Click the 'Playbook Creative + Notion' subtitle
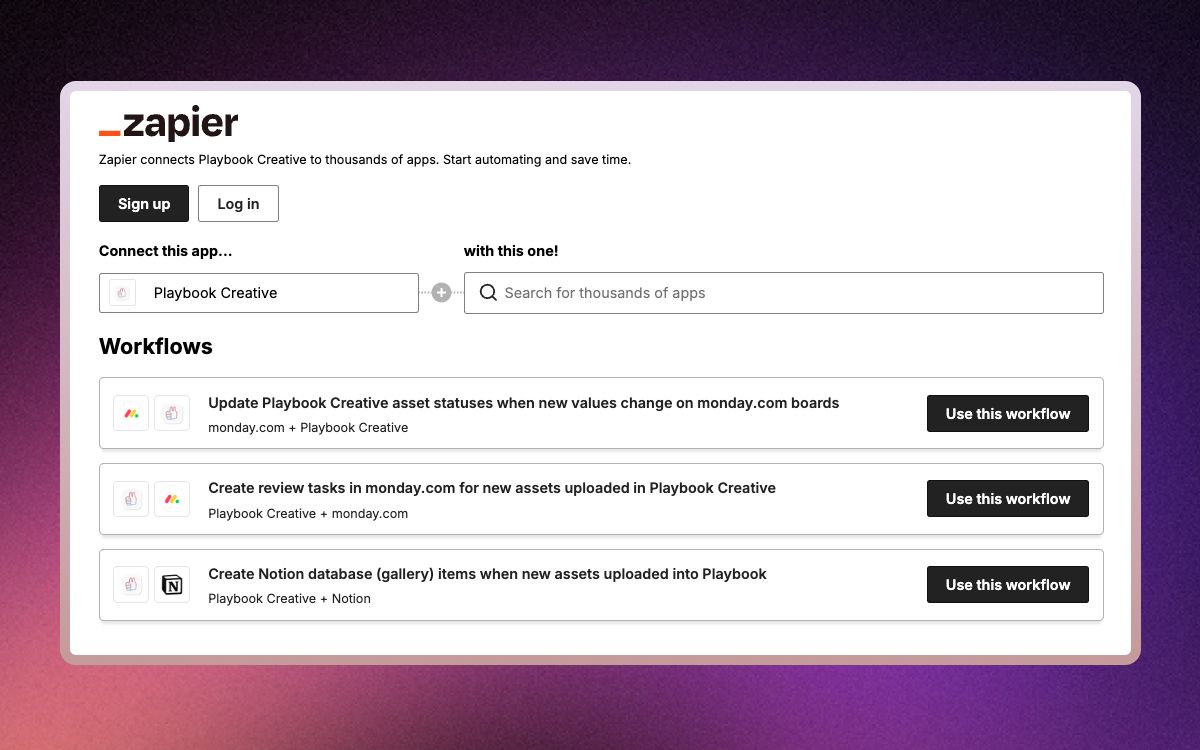This screenshot has width=1200, height=750. (289, 598)
